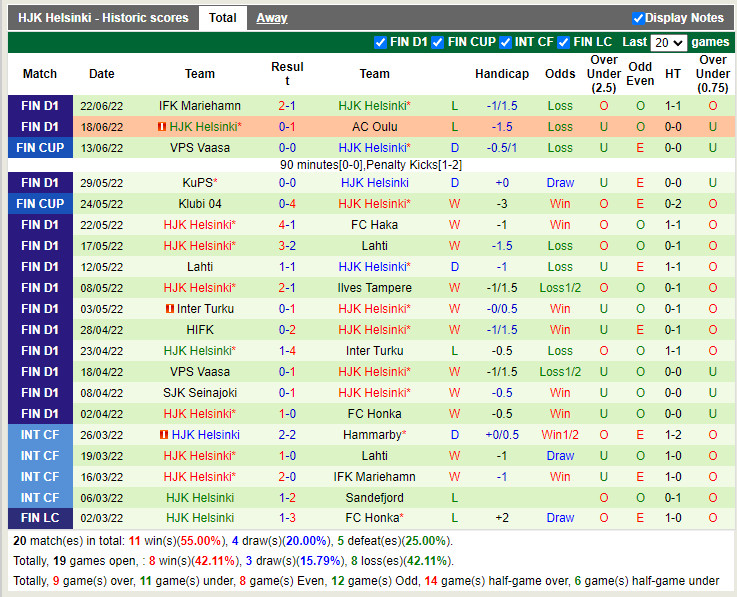
Task: Click the 1-4 score versus Inter Turku
Action: pos(287,351)
